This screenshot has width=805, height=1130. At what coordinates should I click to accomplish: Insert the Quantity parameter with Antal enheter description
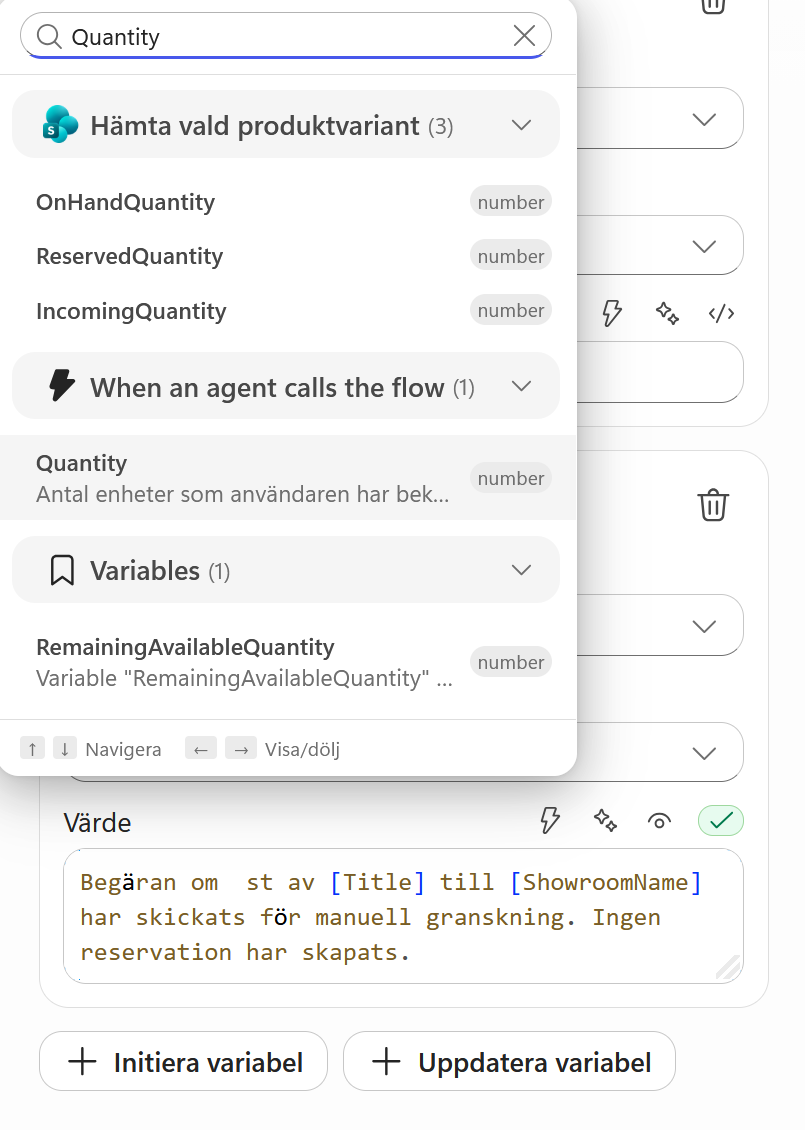point(288,477)
